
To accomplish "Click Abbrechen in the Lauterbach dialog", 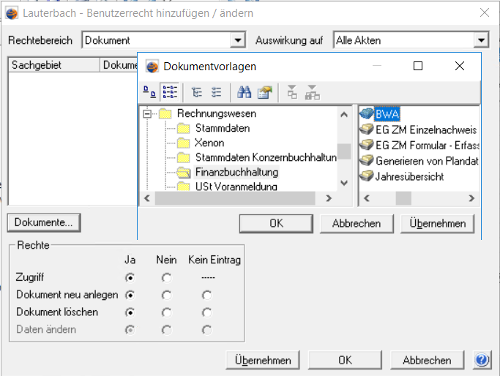I will coord(427,360).
